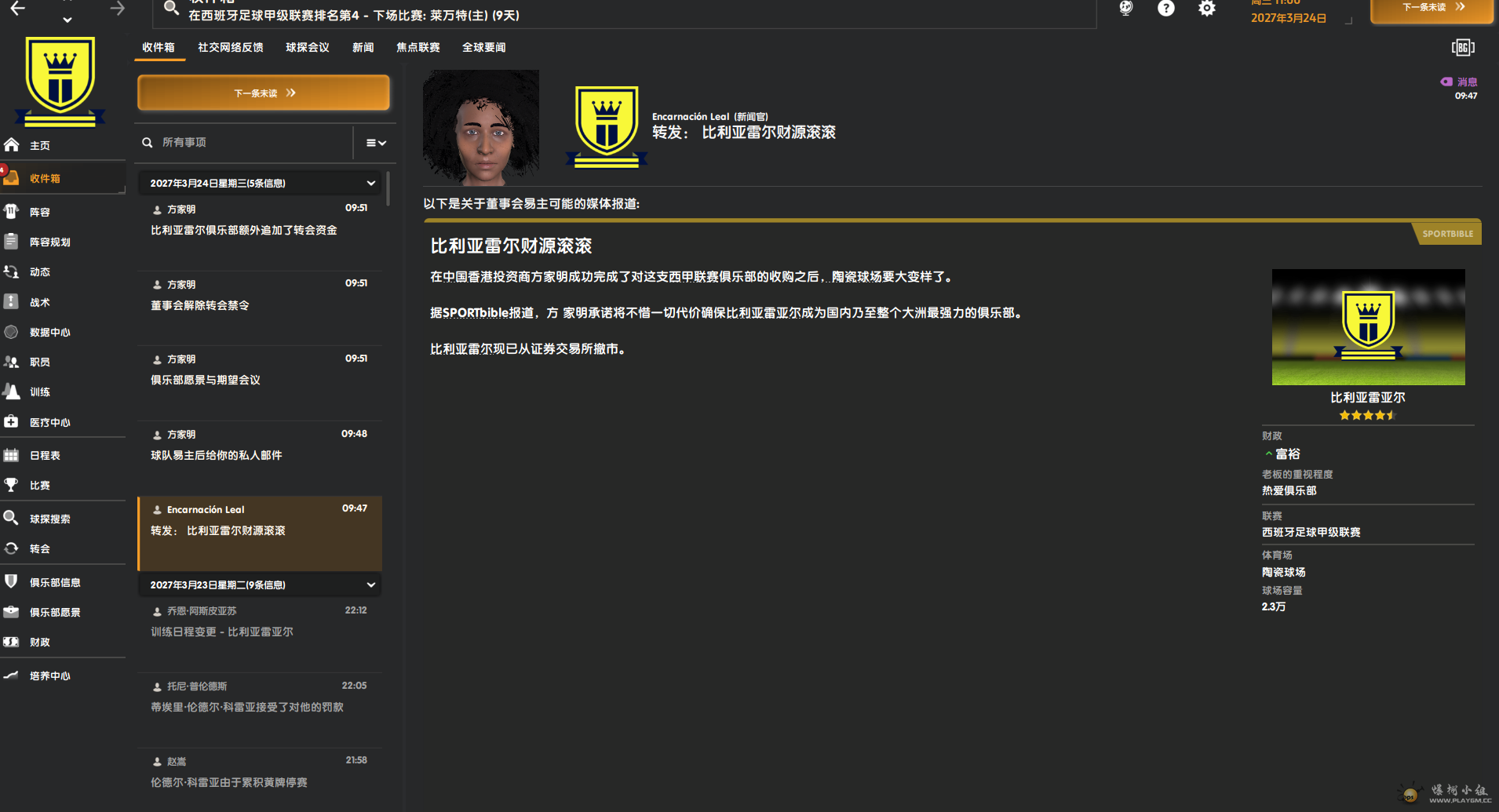Collapse the 2027年3月24日 message group
Image resolution: width=1499 pixels, height=812 pixels.
coord(370,184)
